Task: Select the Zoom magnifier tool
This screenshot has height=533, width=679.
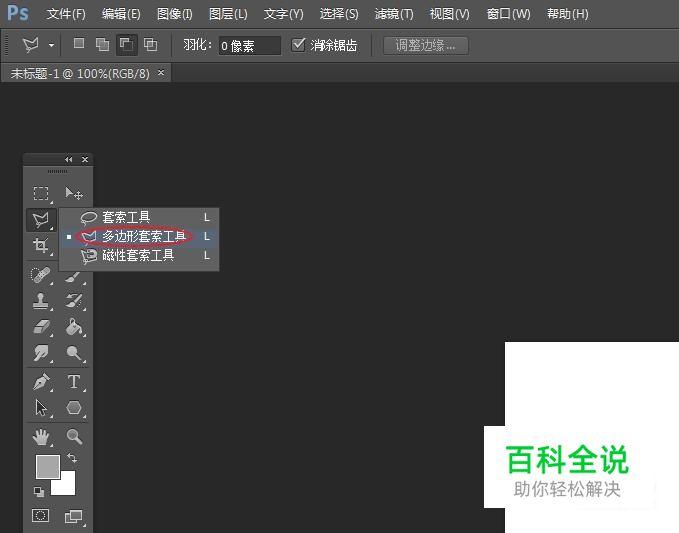Action: 74,436
